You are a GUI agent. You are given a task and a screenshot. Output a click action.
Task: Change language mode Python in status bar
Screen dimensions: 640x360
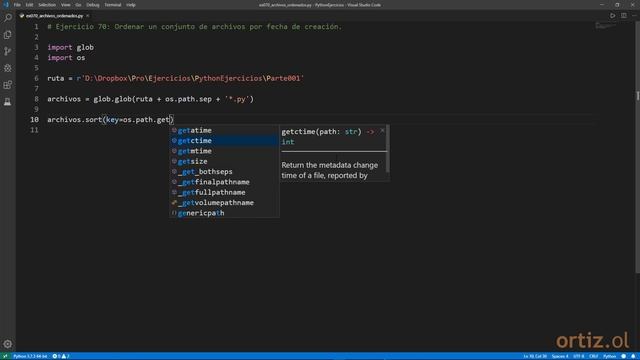tap(609, 356)
